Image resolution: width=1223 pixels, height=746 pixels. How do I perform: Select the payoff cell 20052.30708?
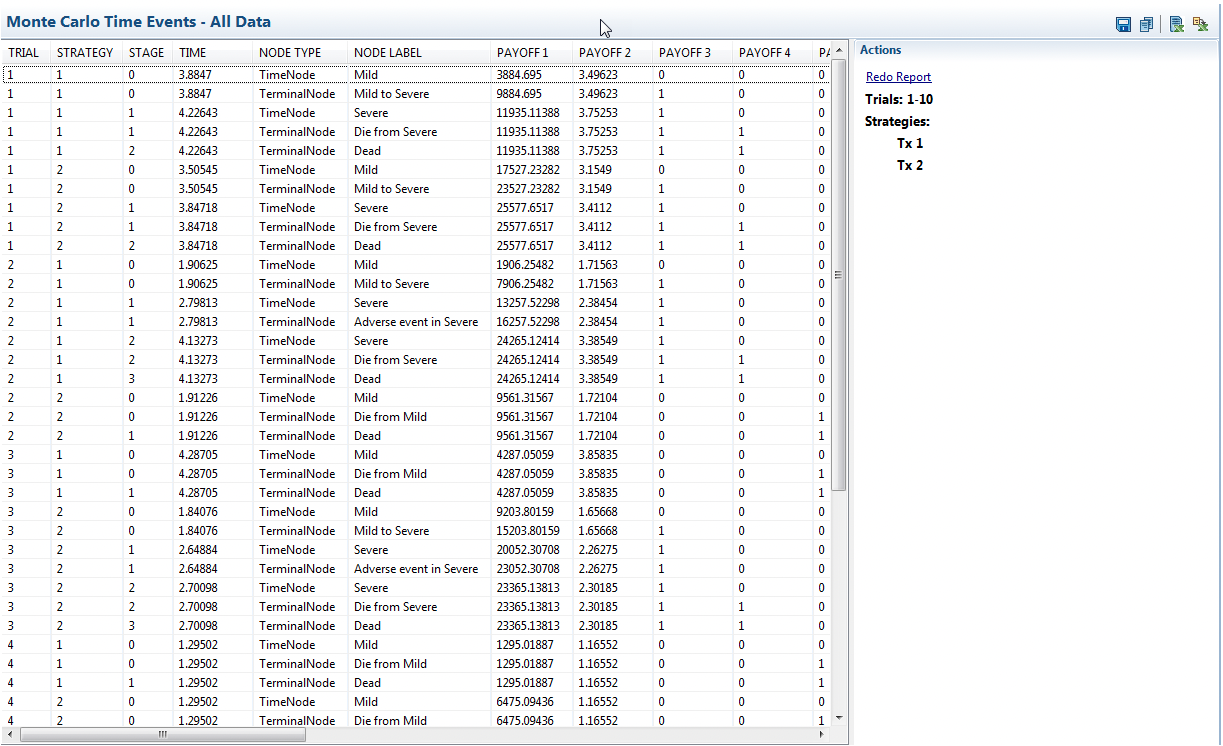[x=533, y=550]
